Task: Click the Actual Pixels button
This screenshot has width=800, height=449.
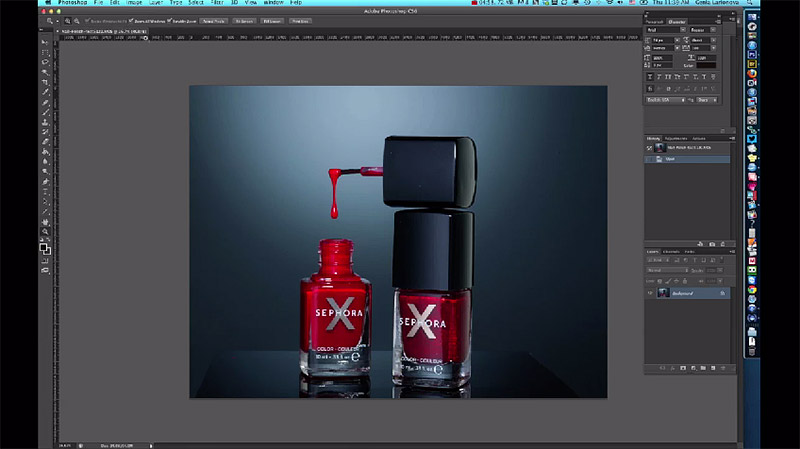Action: [214, 21]
